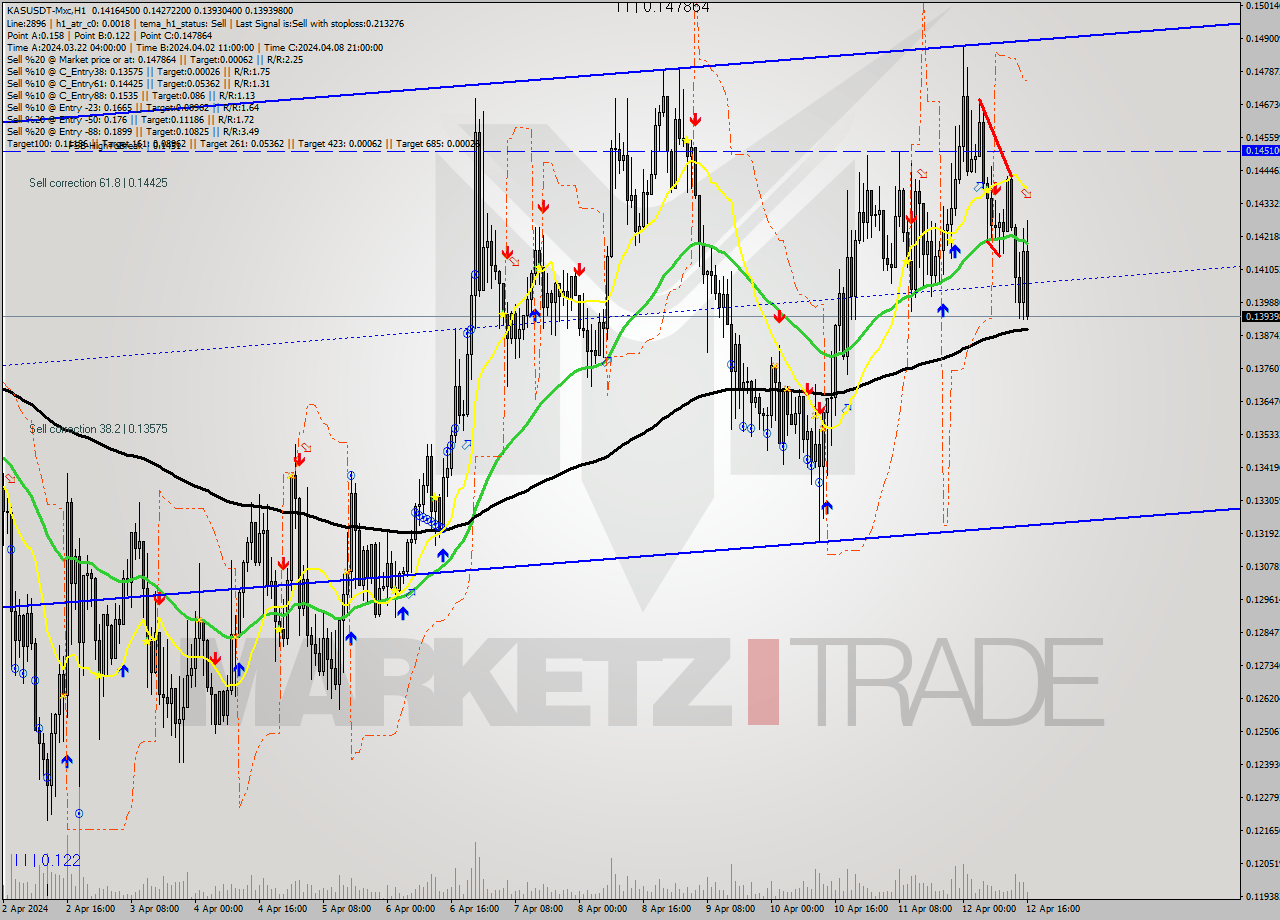Click the 'Sell %20 @ Entry -50: 0.176' line
The width and height of the screenshot is (1280, 920).
(x=130, y=119)
